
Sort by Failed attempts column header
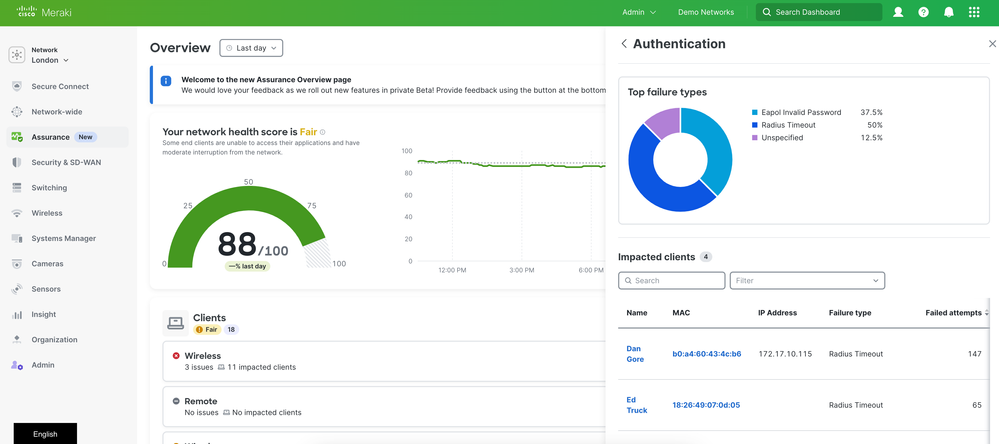point(955,313)
